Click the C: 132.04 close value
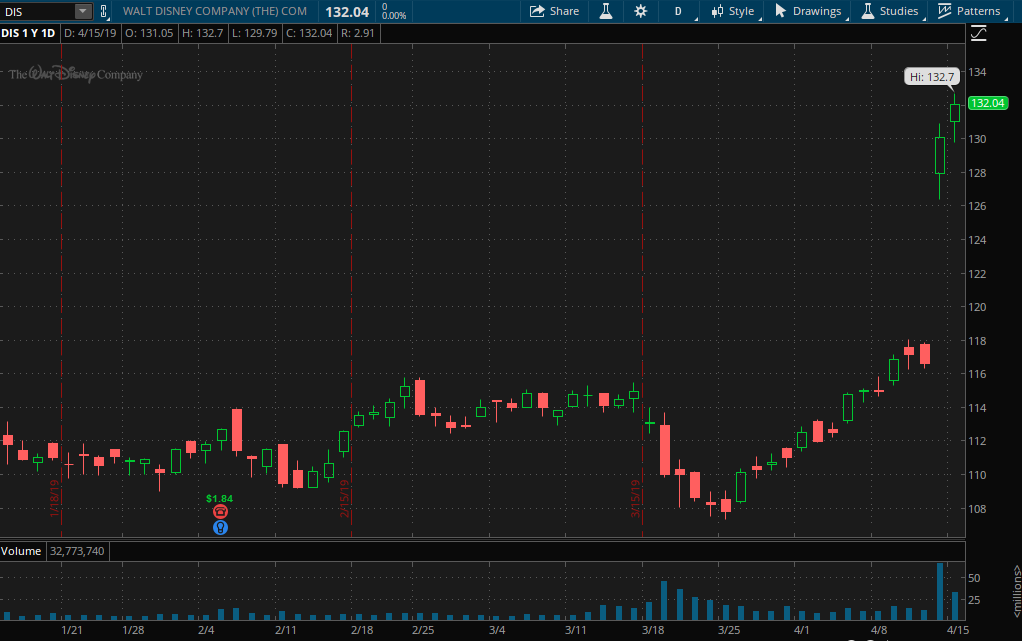Image resolution: width=1022 pixels, height=641 pixels. point(308,33)
